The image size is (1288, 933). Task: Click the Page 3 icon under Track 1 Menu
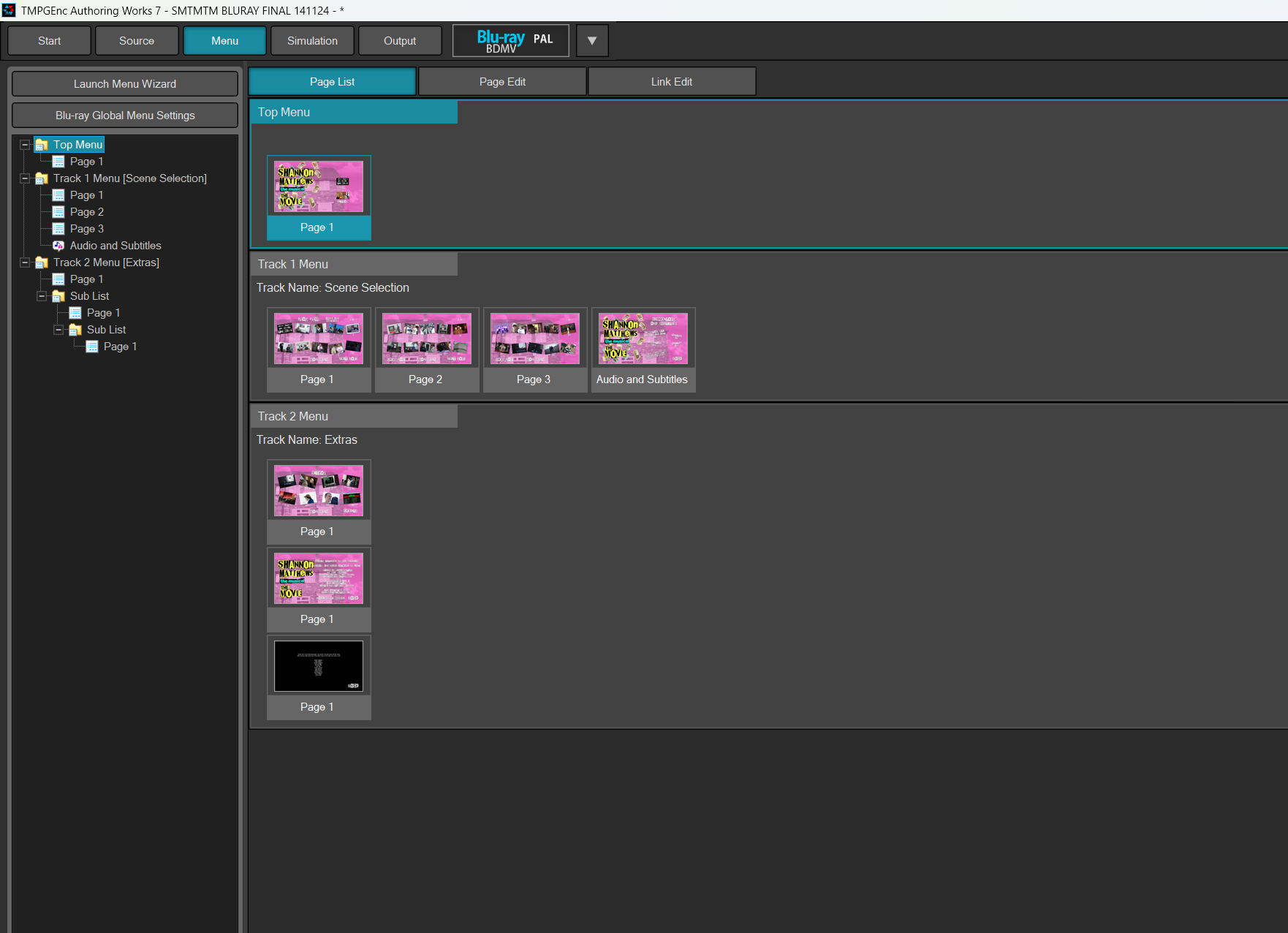58,229
